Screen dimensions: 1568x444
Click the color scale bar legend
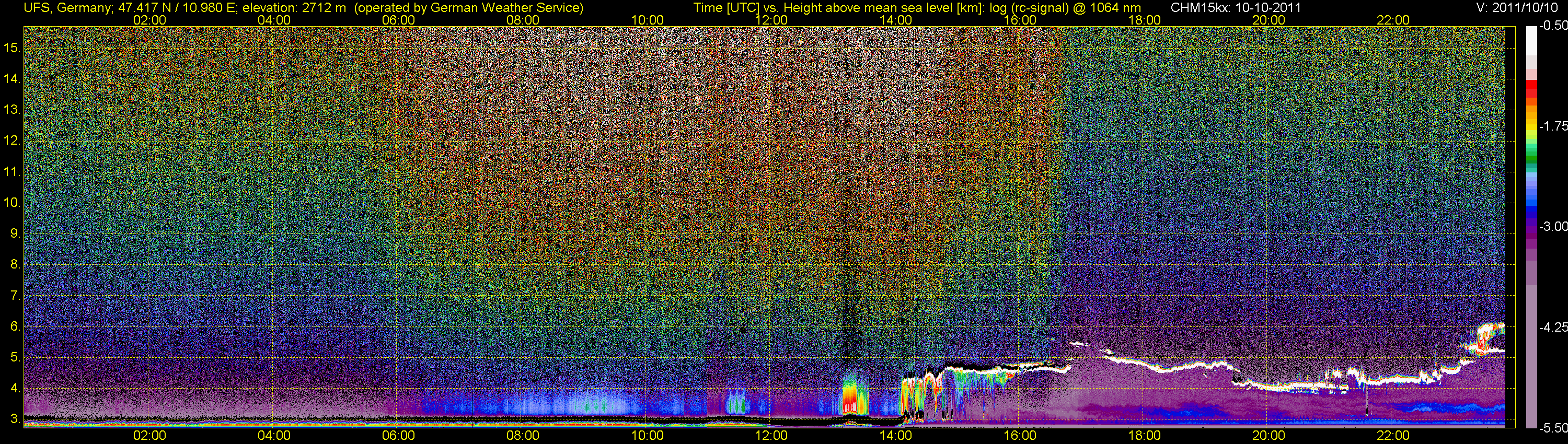1531,227
